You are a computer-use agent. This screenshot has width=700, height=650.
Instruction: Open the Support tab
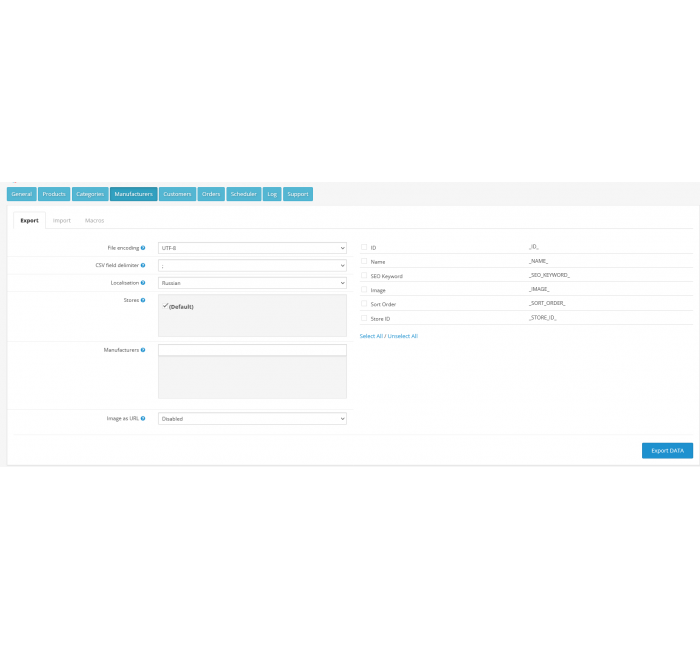coord(298,194)
